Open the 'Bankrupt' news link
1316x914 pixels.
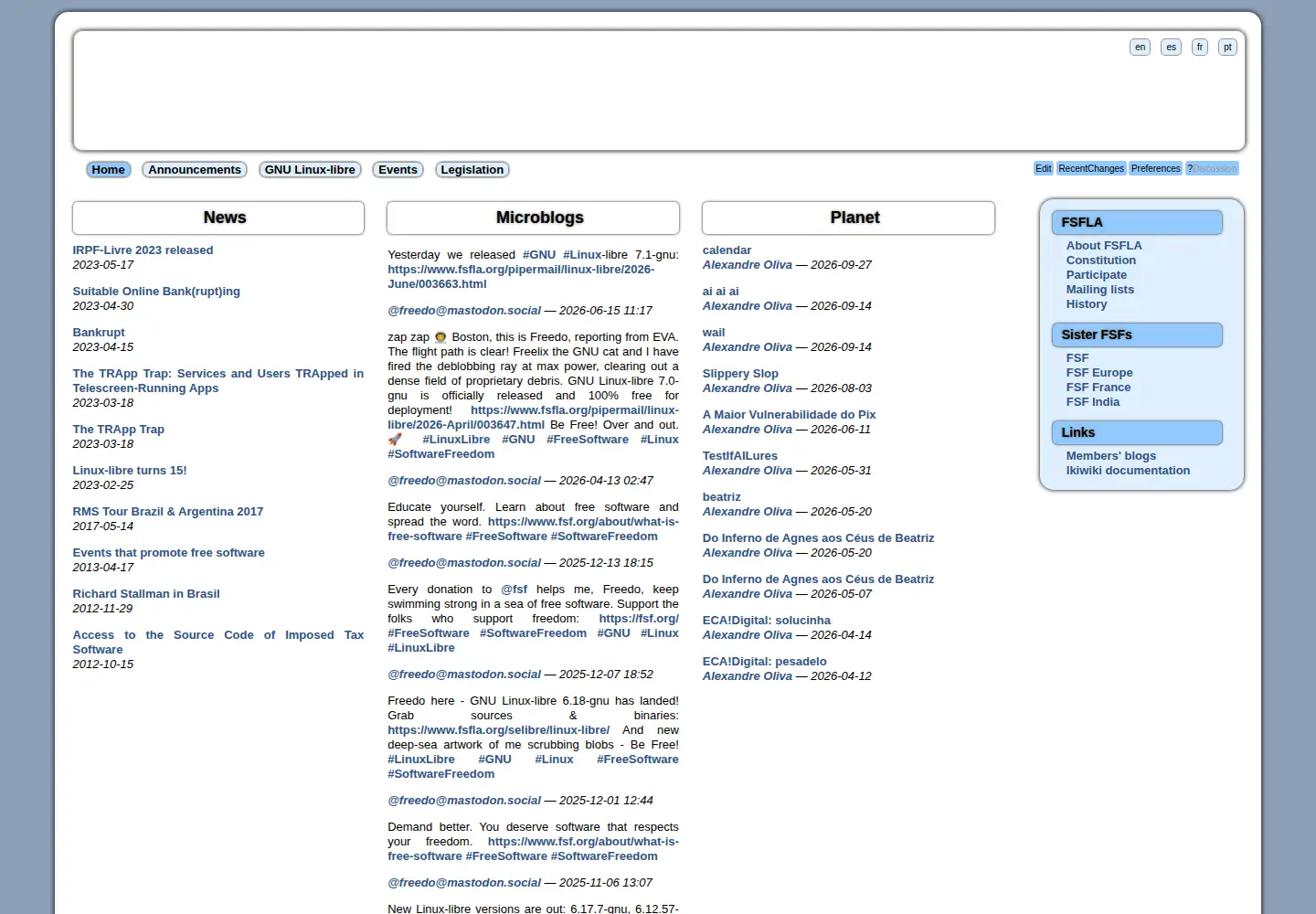[99, 332]
